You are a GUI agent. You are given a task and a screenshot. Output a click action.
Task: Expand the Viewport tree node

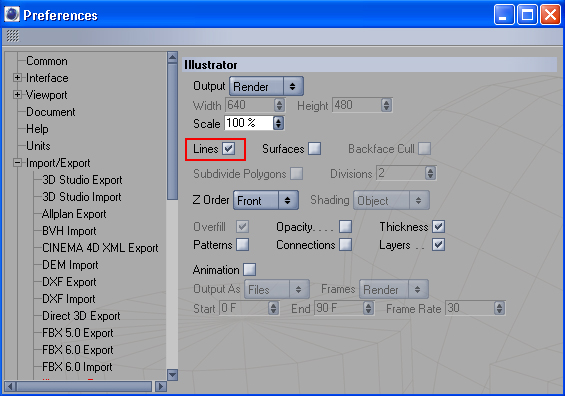(x=17, y=94)
